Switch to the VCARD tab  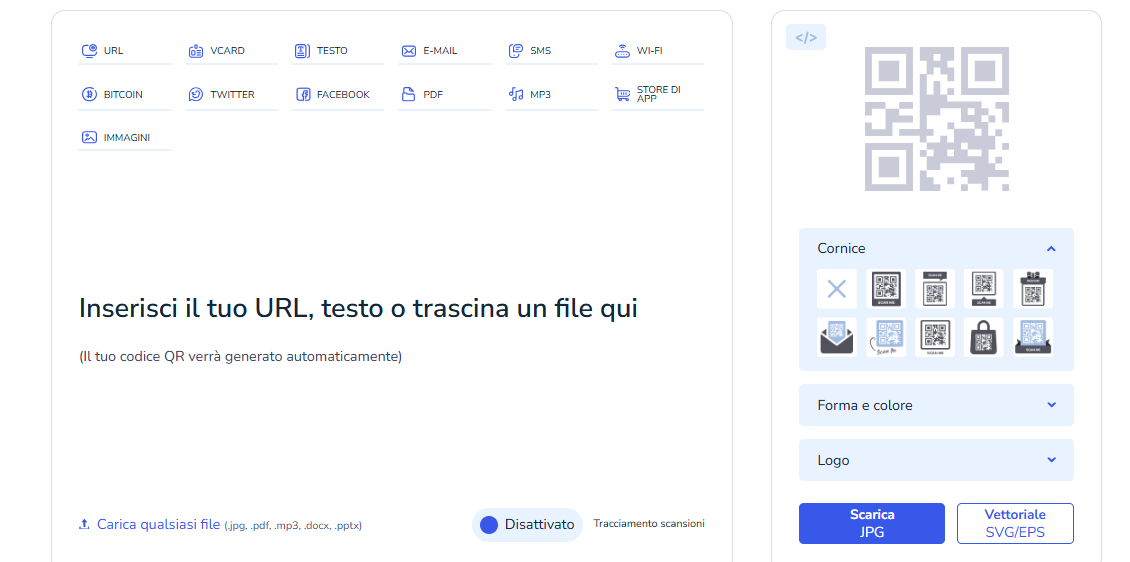point(231,51)
